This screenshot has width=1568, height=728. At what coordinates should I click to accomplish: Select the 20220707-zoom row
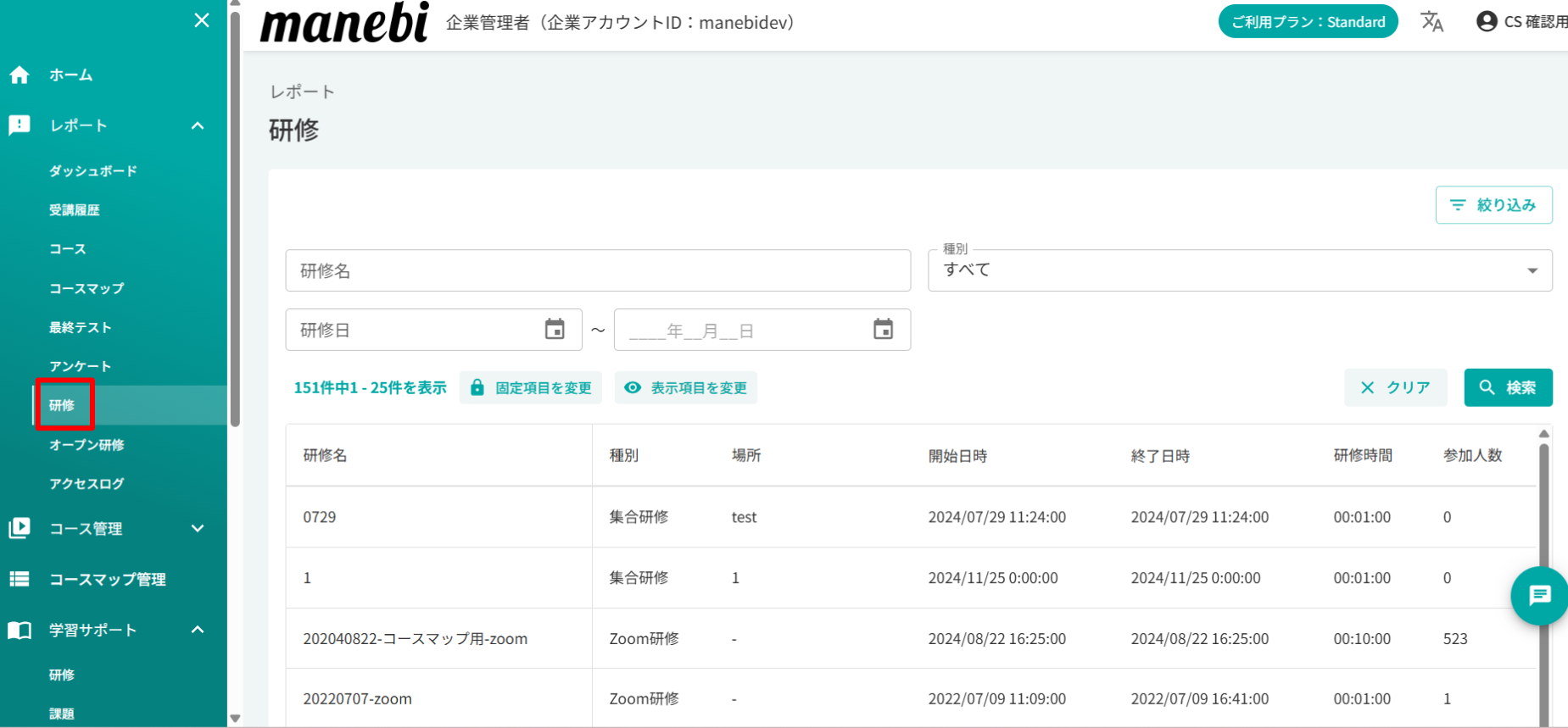tap(911, 698)
